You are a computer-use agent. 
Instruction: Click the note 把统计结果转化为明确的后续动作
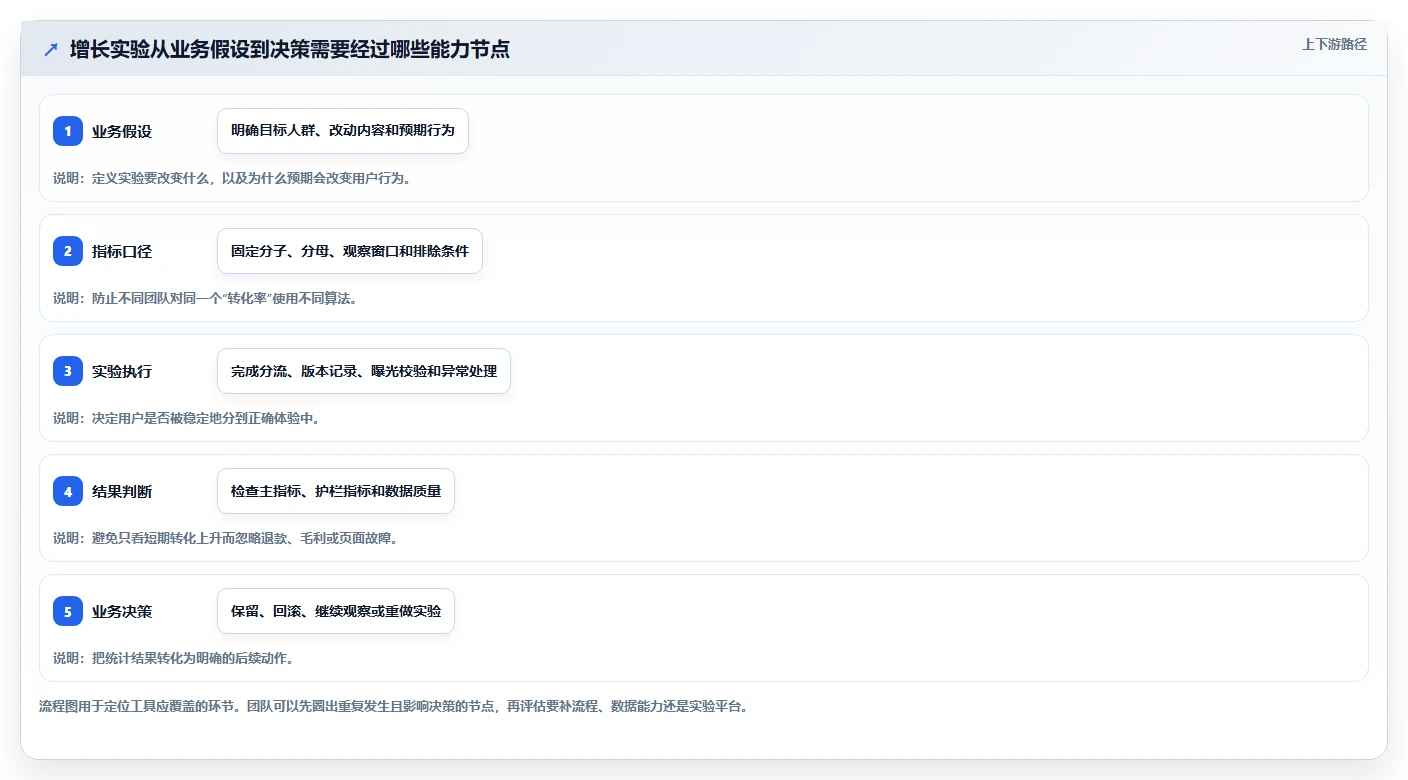pyautogui.click(x=173, y=658)
